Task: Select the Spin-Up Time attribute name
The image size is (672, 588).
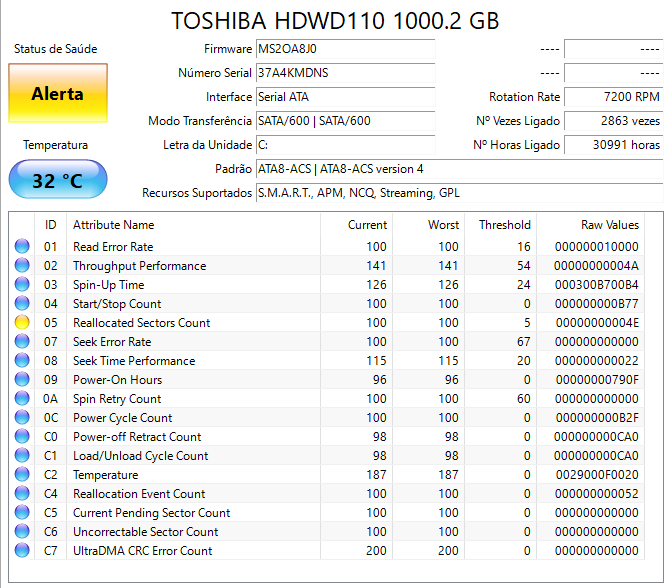Action: click(109, 285)
